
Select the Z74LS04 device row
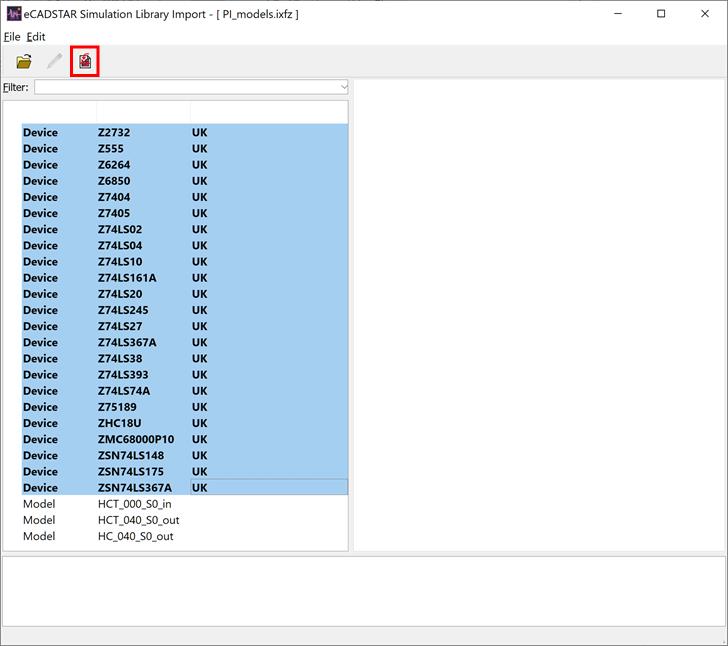point(185,245)
